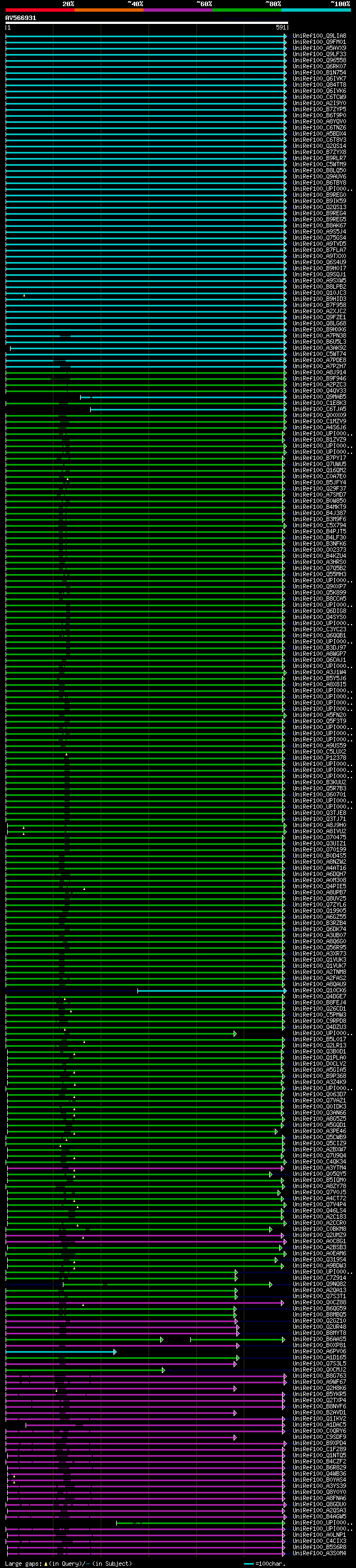This screenshot has height=1568, width=356.
Task: Open hit UniRef100_A2I9Y0
Action: [319, 103]
